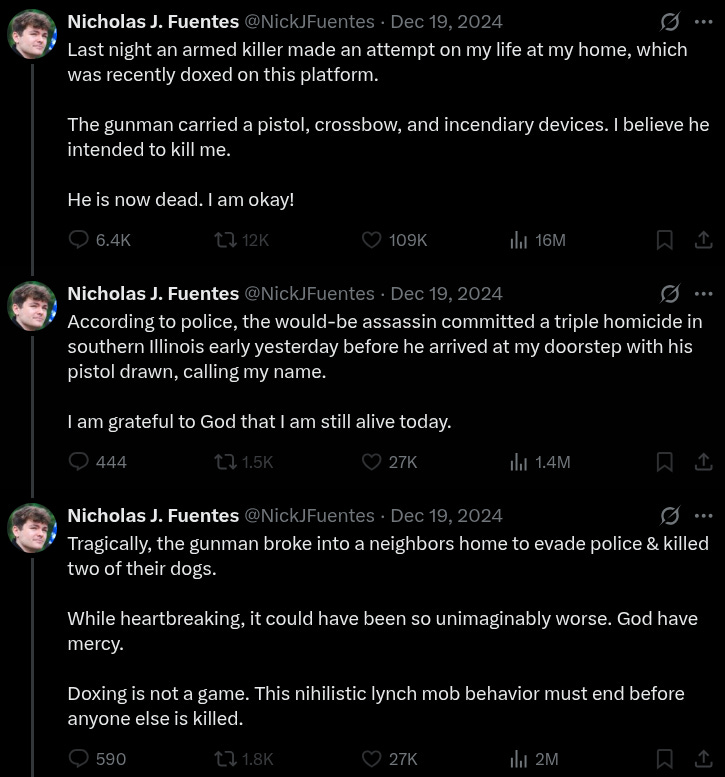Screen dimensions: 725x777
Task: Reply to the 'armed killer' first tweet
Action: (x=79, y=240)
